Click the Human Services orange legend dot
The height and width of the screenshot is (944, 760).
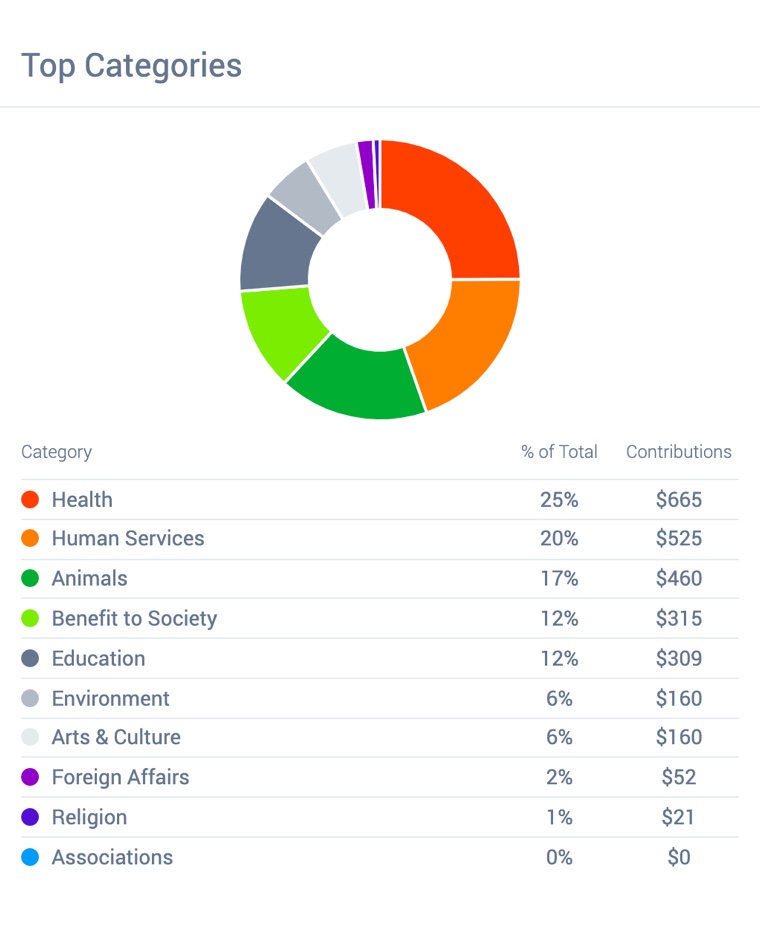[30, 538]
